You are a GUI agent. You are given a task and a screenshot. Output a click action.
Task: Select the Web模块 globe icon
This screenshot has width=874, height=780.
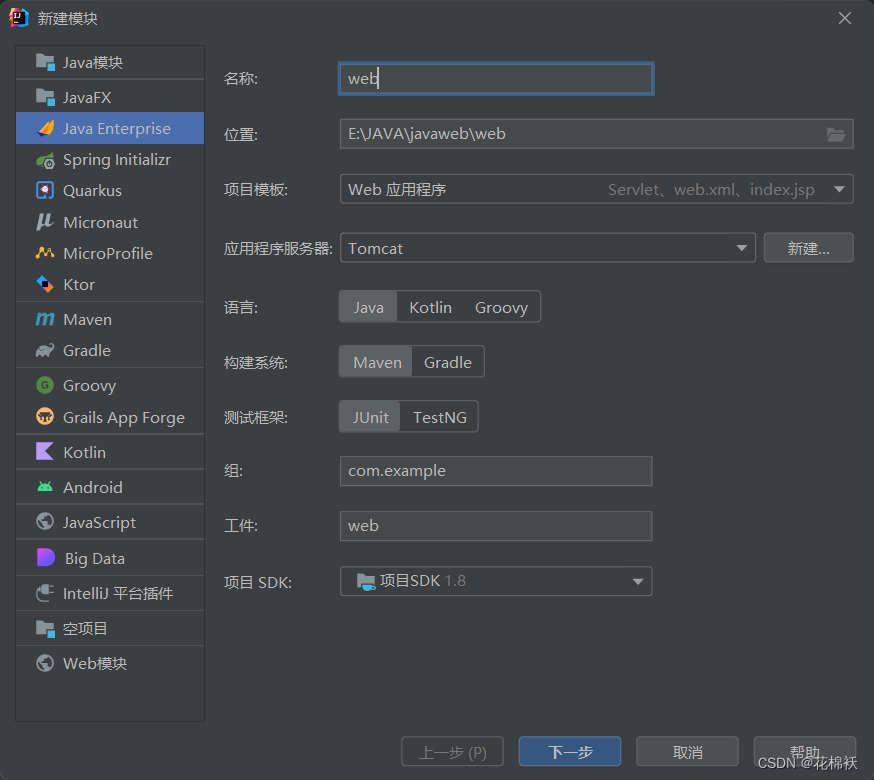[x=45, y=663]
